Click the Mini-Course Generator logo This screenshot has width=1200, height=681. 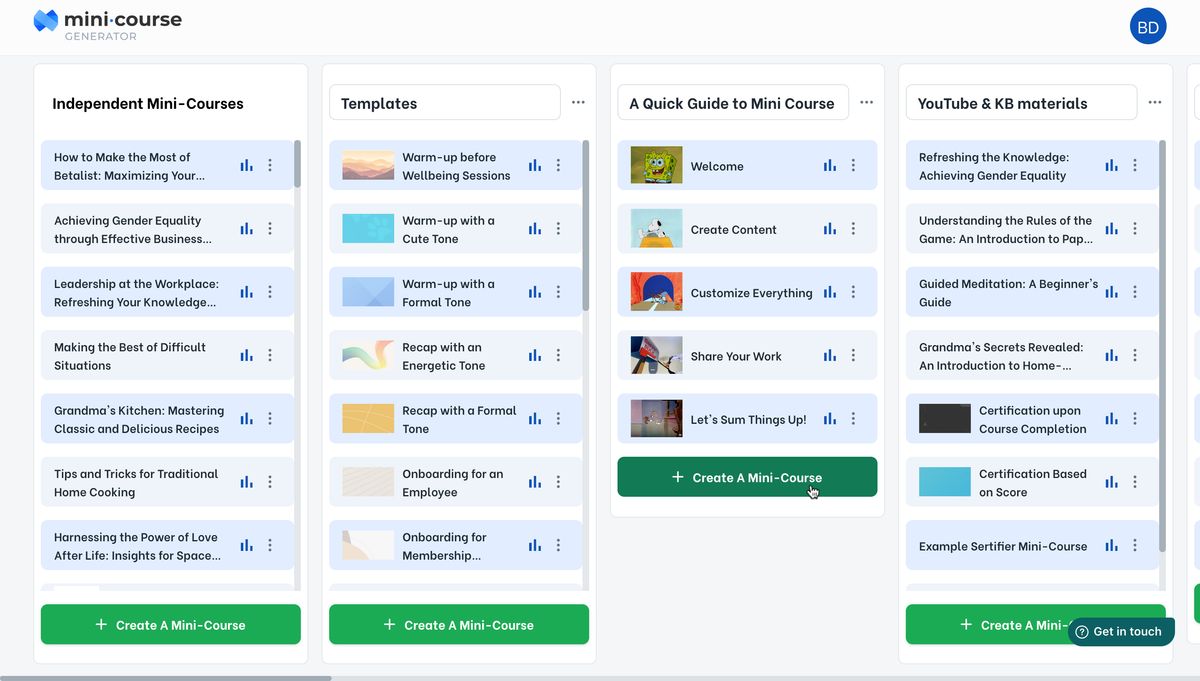coord(107,25)
